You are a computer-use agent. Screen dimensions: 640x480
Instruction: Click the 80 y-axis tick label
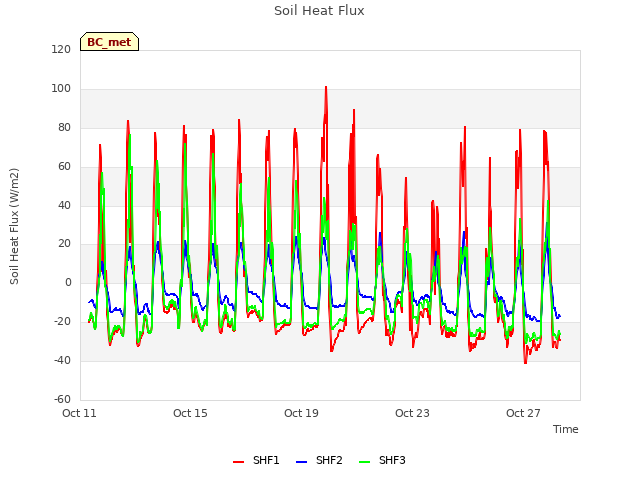tap(64, 127)
